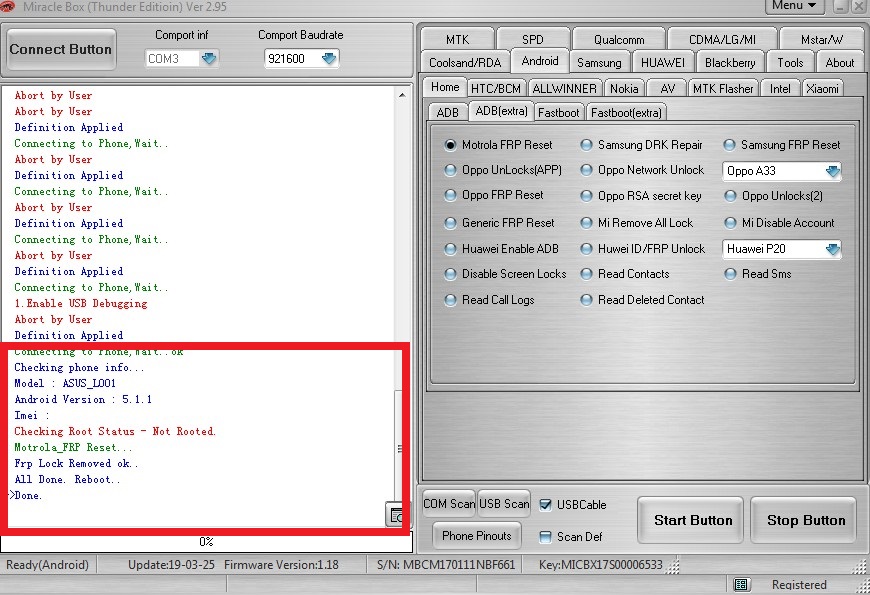The height and width of the screenshot is (595, 870).
Task: Click log line 'Frp Lock Removed ok..'
Action: click(x=76, y=463)
